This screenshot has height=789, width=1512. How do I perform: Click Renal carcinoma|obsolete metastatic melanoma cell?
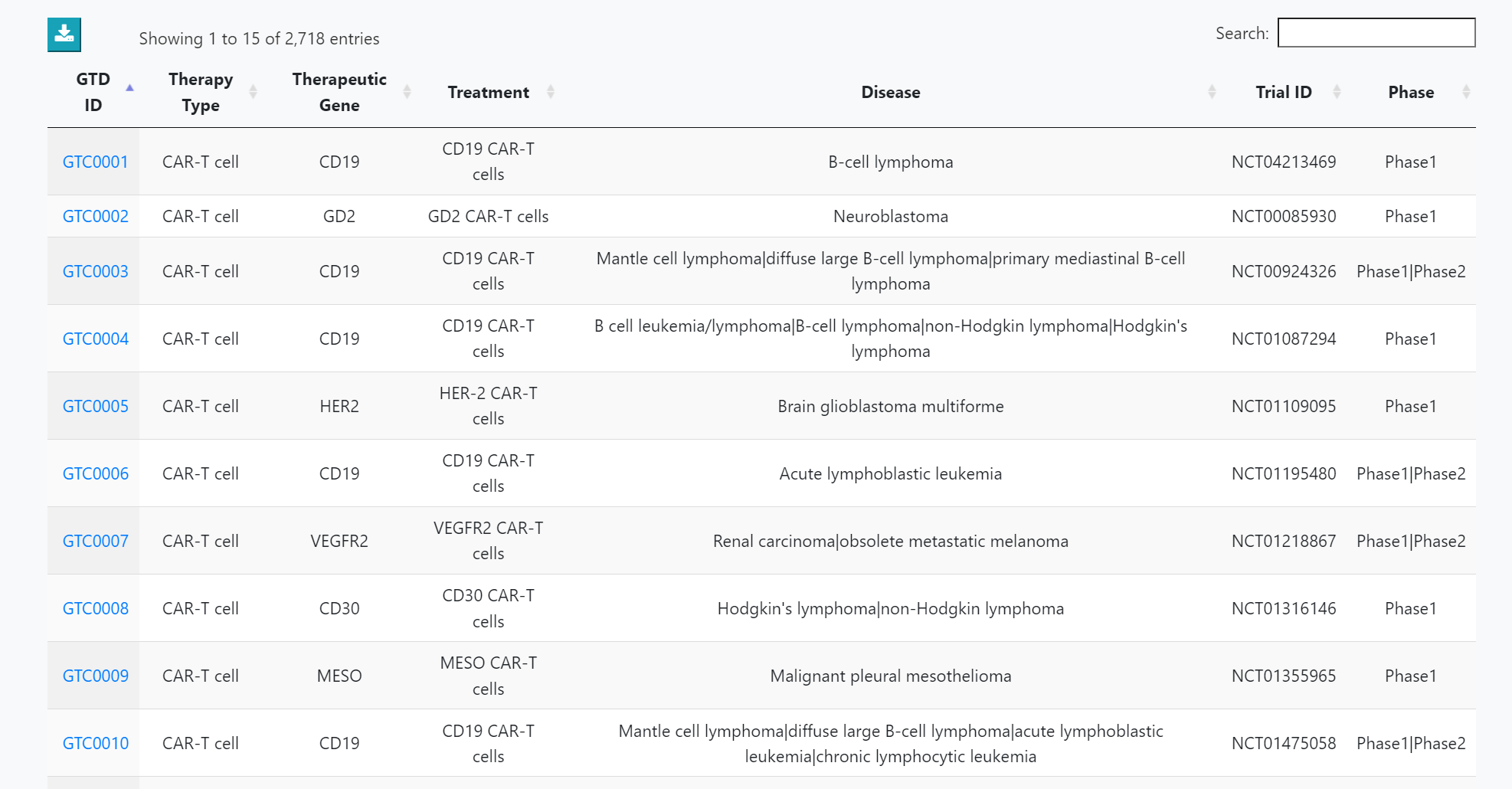(891, 541)
